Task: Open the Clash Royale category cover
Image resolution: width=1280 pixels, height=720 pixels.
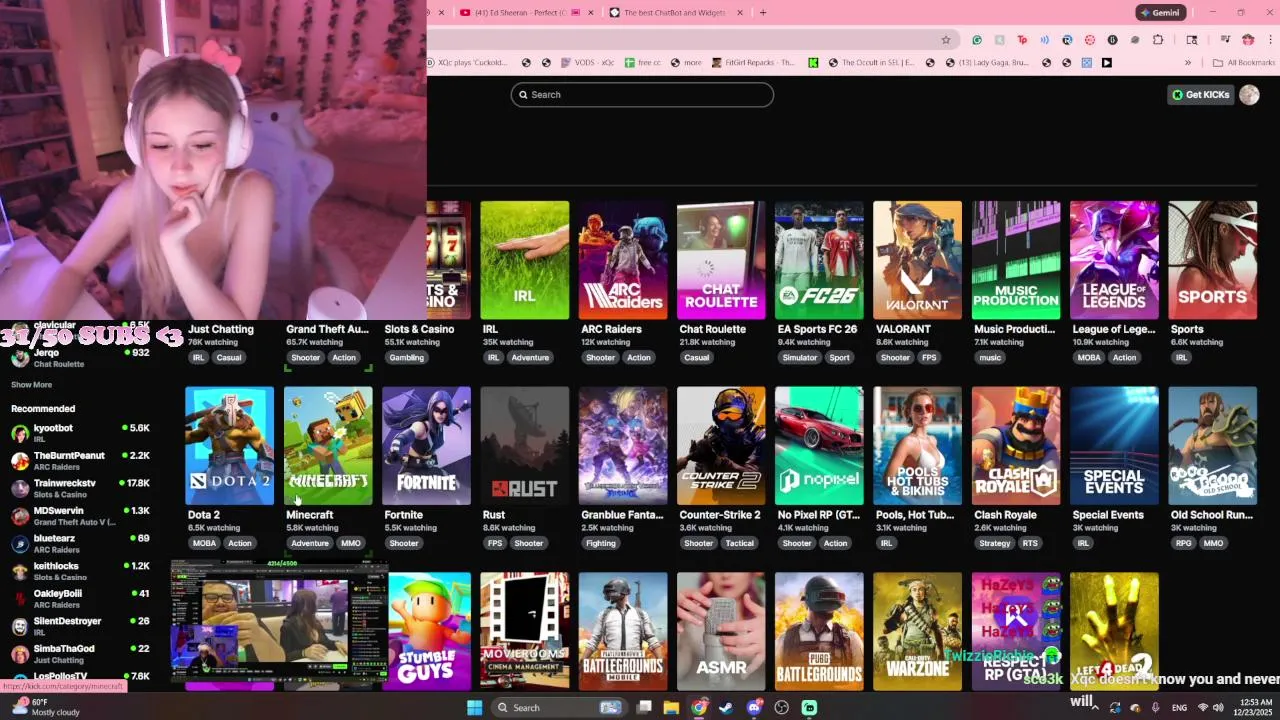Action: [x=1015, y=446]
